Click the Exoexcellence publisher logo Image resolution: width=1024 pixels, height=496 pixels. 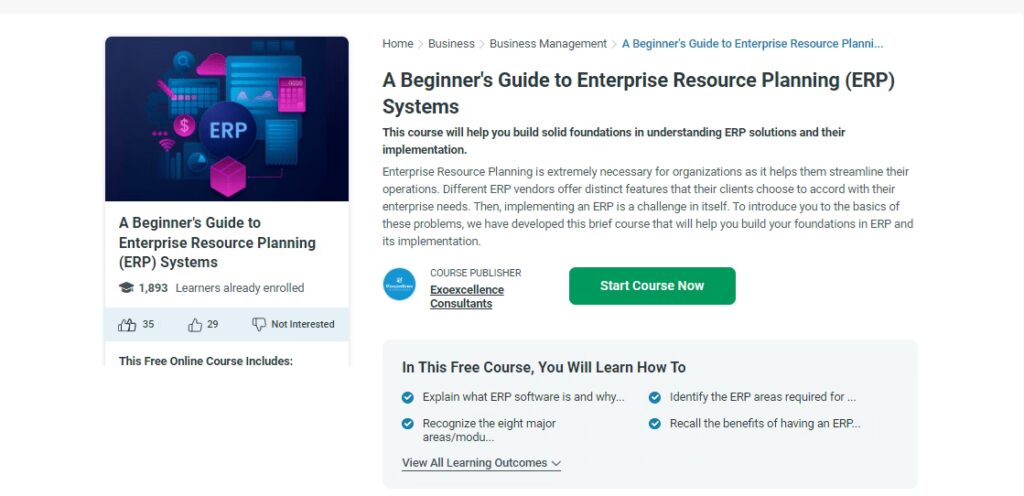[399, 284]
